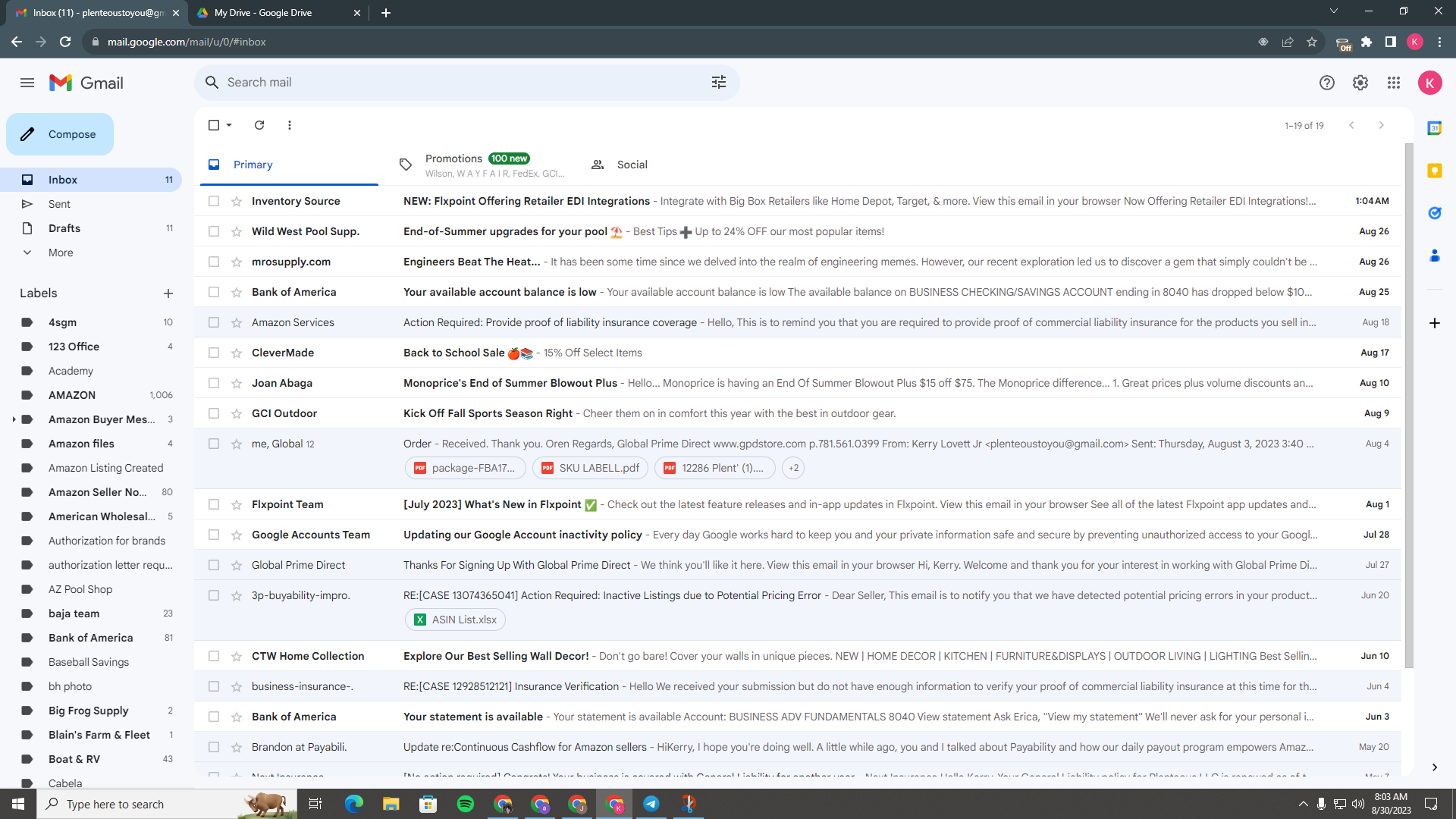The width and height of the screenshot is (1456, 819).
Task: Star the CTW Home Collection email
Action: click(x=237, y=656)
